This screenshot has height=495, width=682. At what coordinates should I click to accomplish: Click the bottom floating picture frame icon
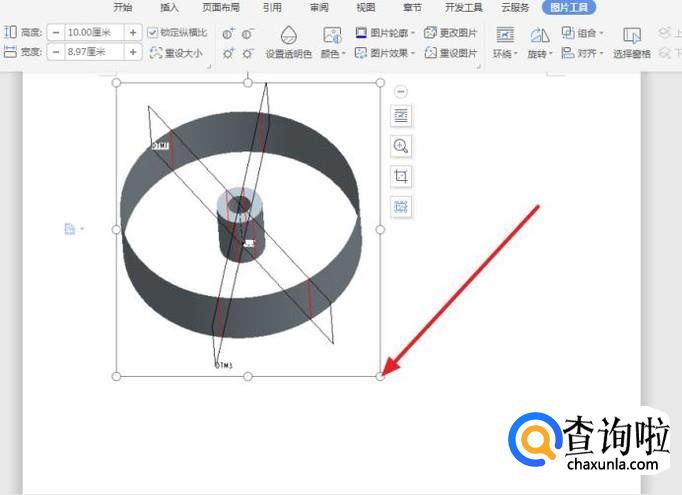tap(401, 207)
